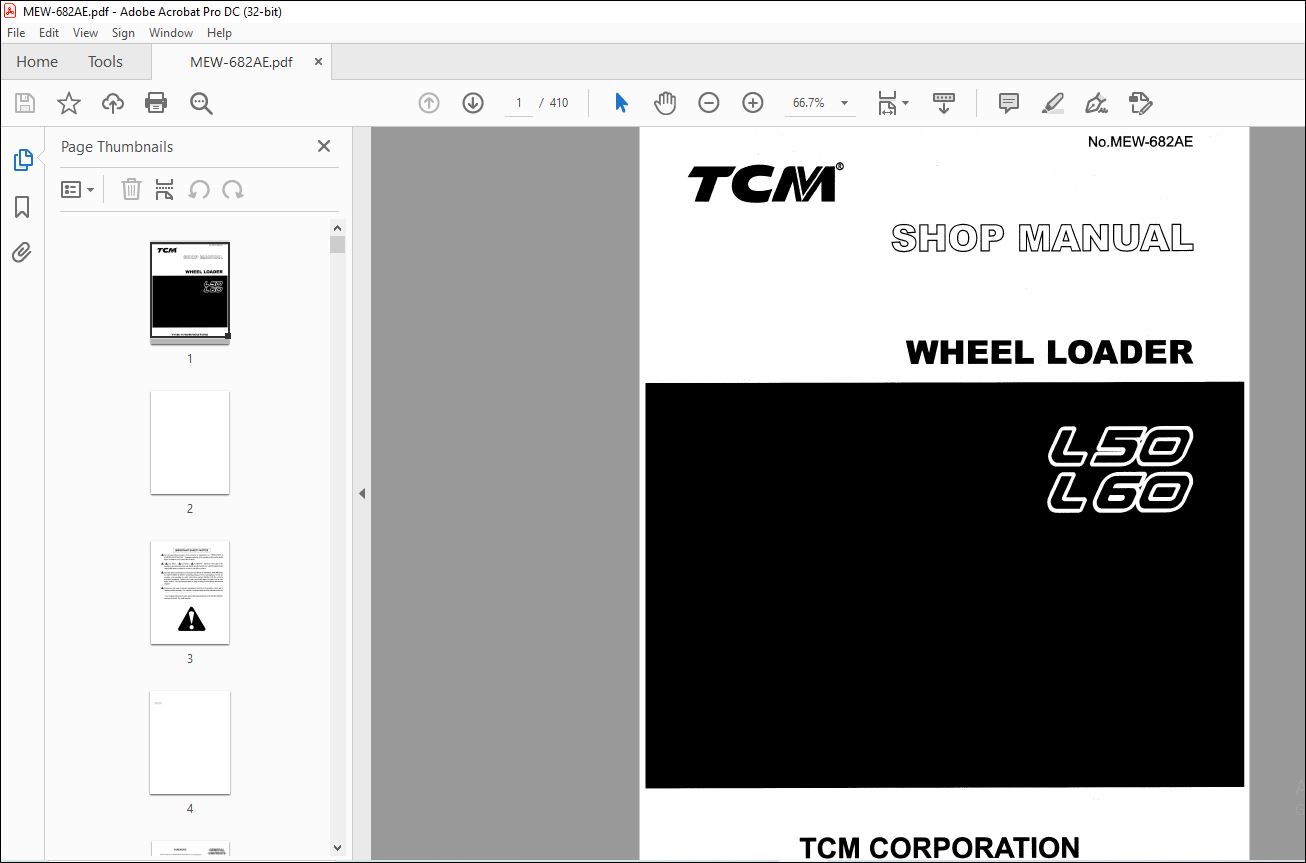Open the File menu

(16, 33)
